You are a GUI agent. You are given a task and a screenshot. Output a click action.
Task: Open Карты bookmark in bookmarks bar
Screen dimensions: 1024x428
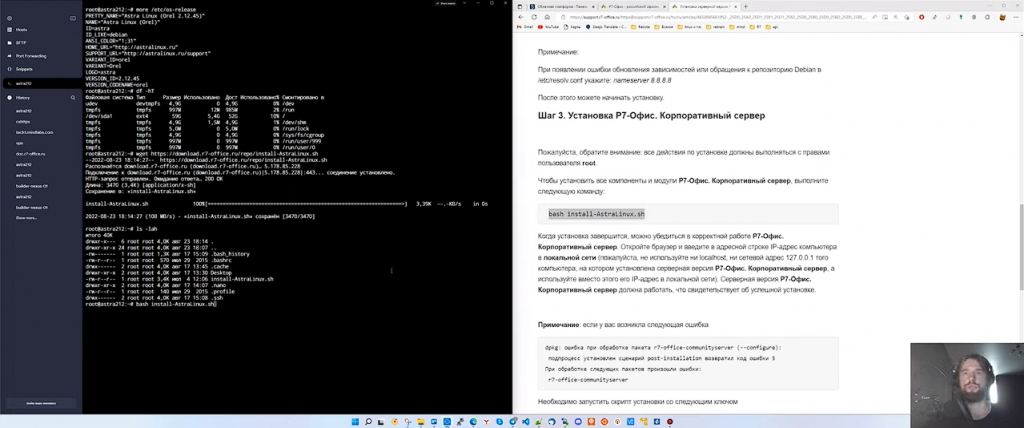point(572,27)
